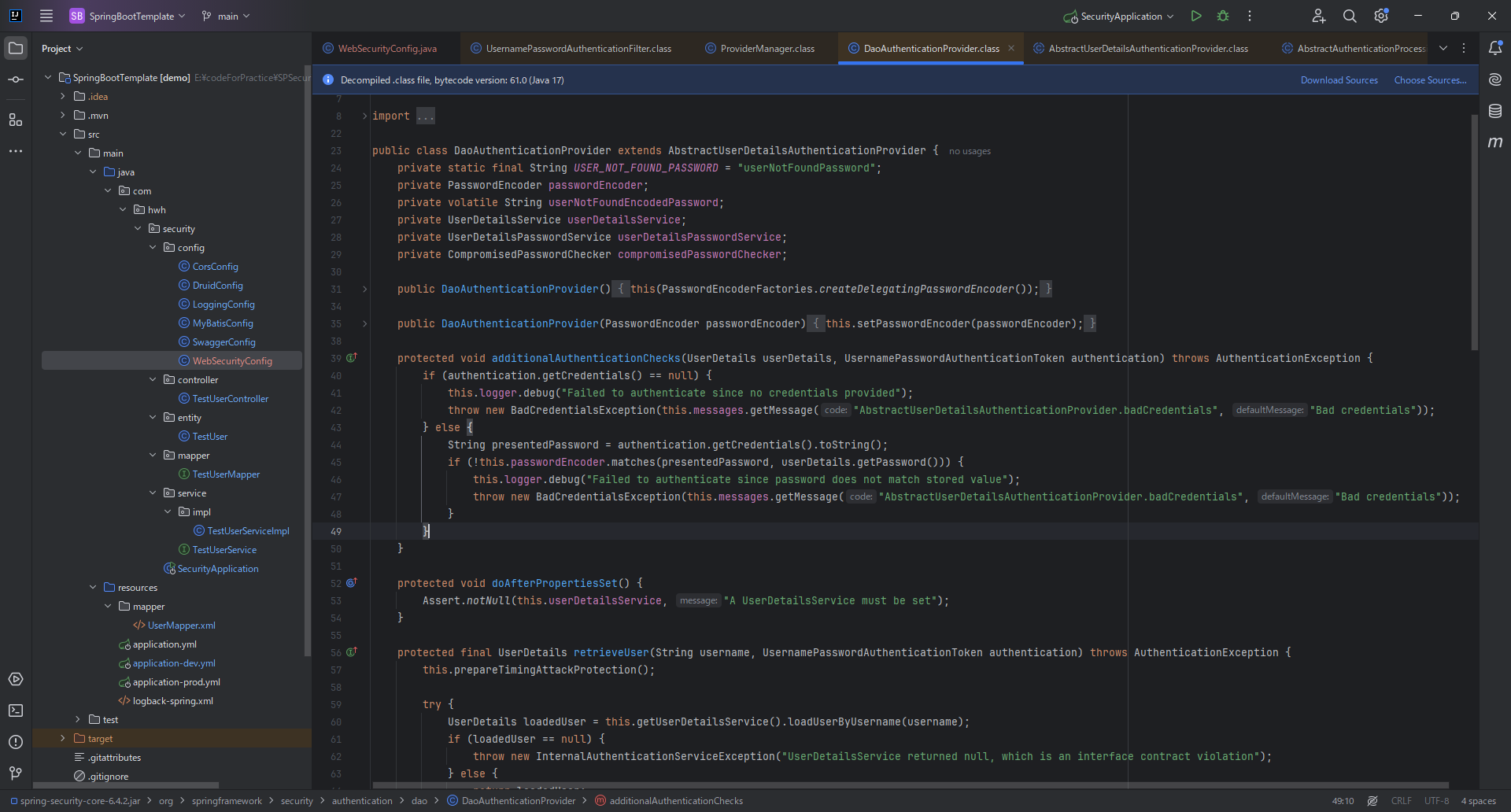Click Choose Sources link
The height and width of the screenshot is (812, 1511).
click(1430, 80)
